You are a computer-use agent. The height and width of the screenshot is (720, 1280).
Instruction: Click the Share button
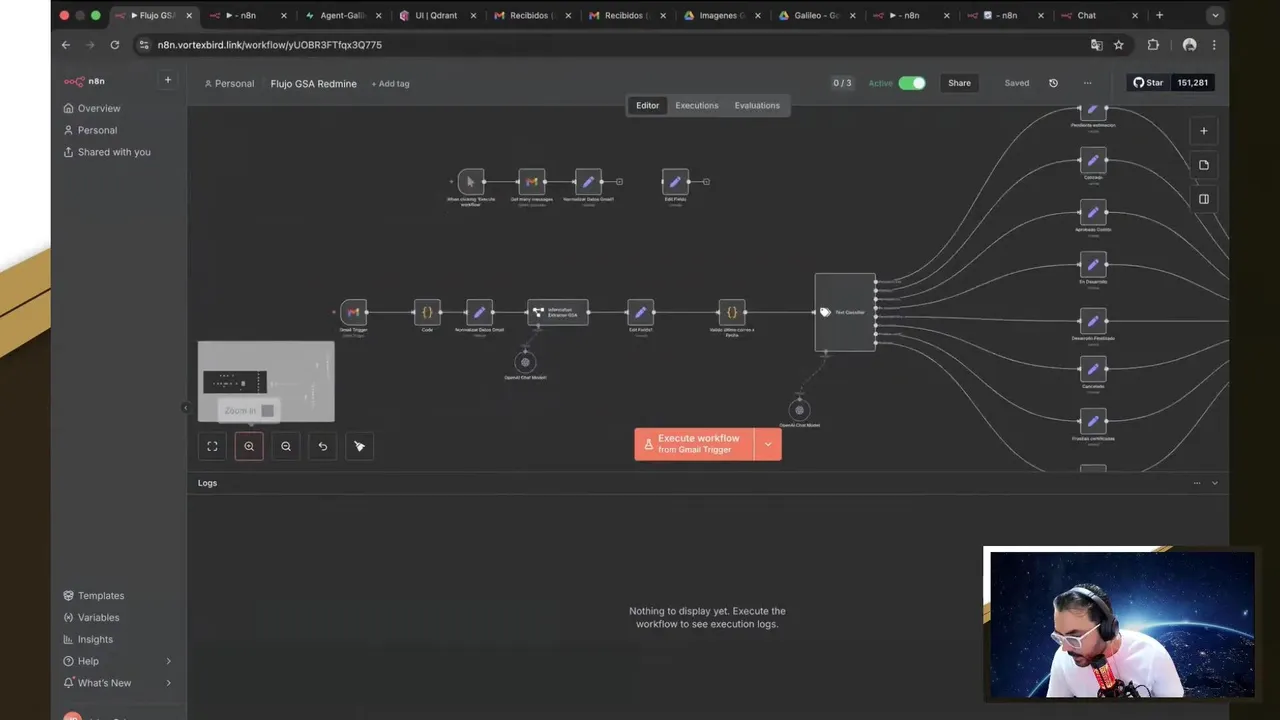(959, 83)
